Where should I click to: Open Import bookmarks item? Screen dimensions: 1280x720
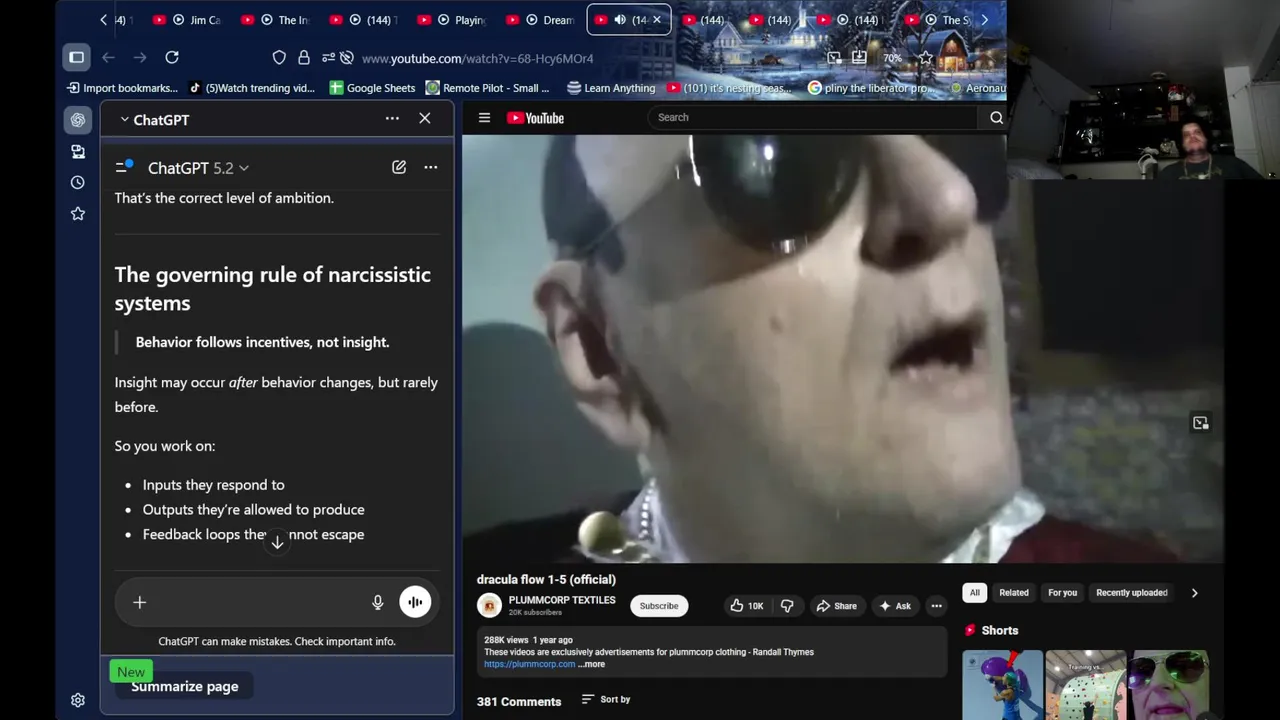pos(122,88)
